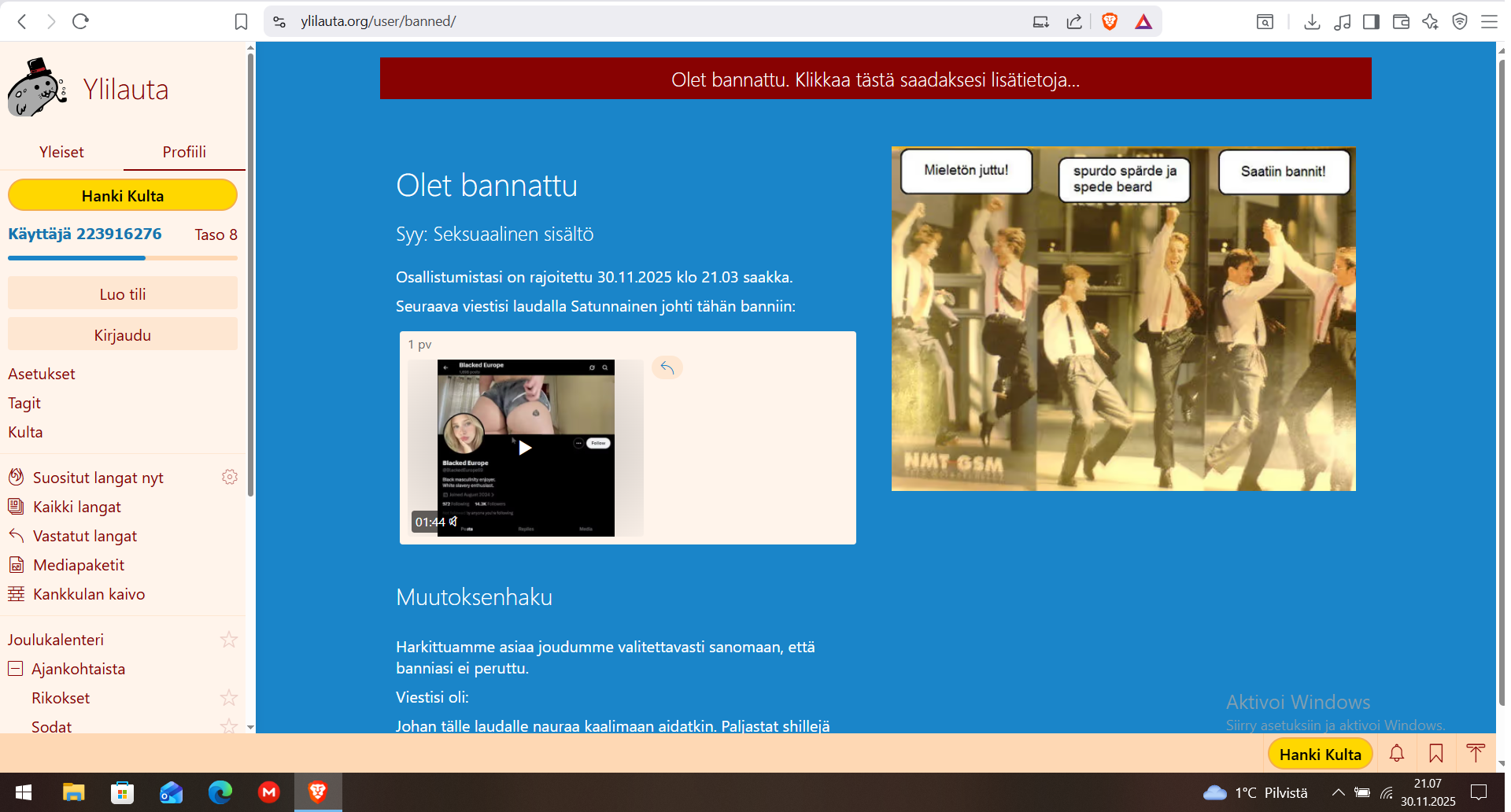Open bookmarks icon in bottom bar
The image size is (1511, 812).
(1436, 754)
